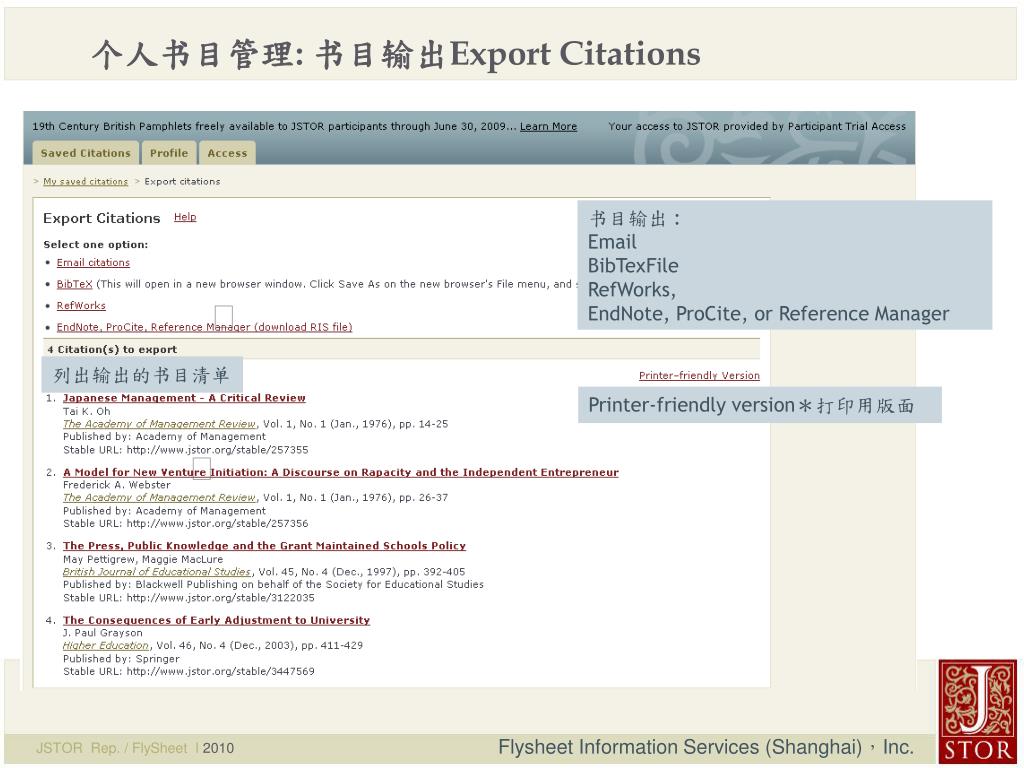The image size is (1024, 768).
Task: Open A Model for New Venture Initiation article
Action: click(341, 472)
